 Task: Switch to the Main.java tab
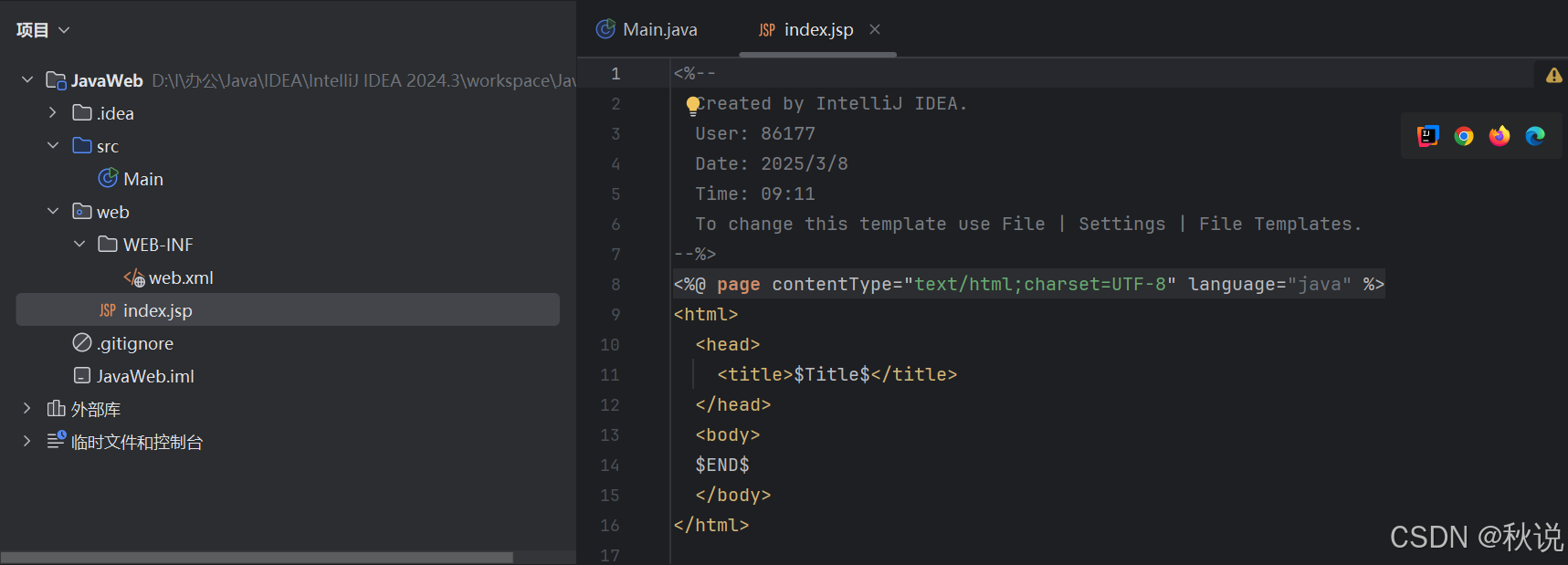click(647, 29)
